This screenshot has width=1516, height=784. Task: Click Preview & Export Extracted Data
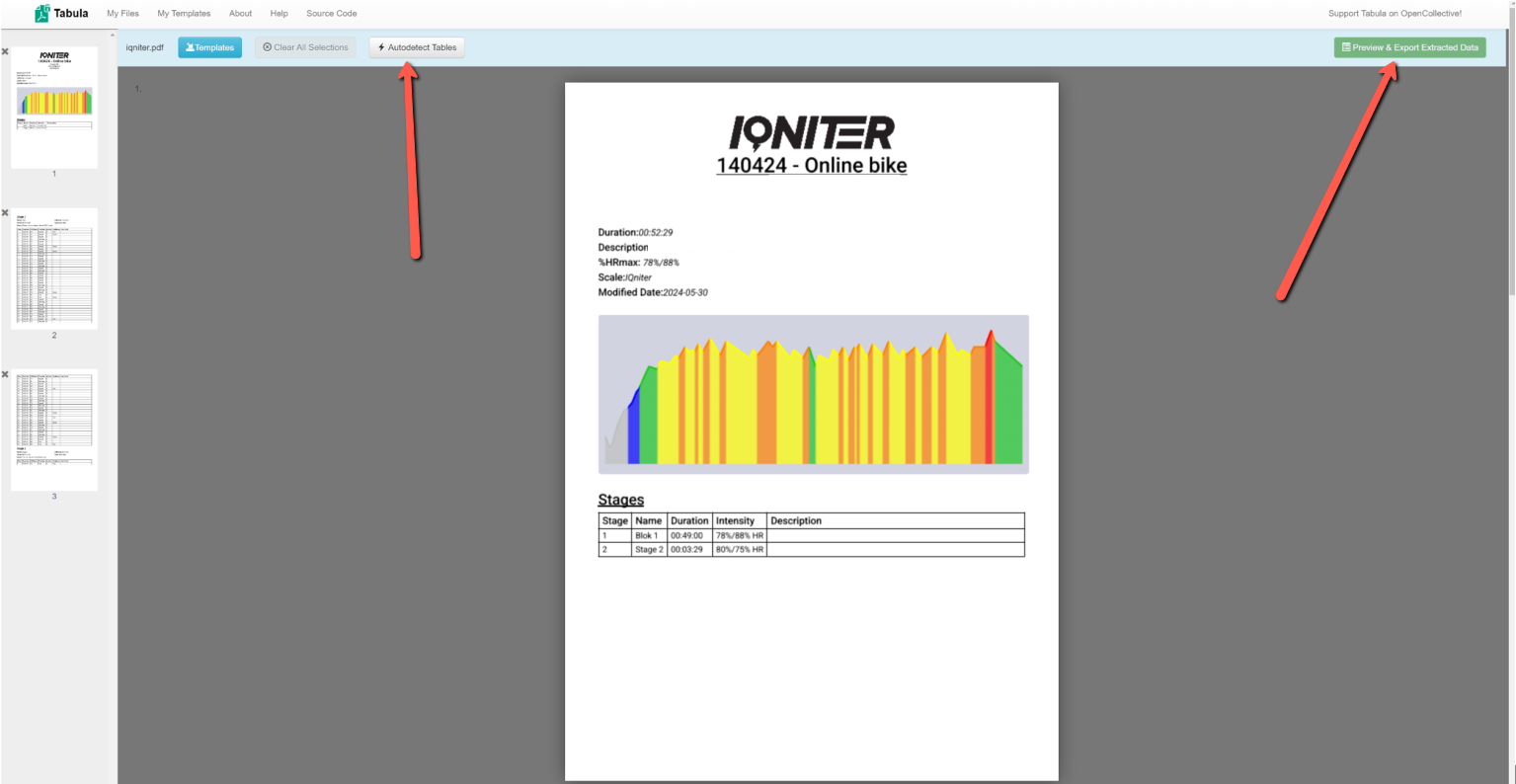pyautogui.click(x=1409, y=47)
